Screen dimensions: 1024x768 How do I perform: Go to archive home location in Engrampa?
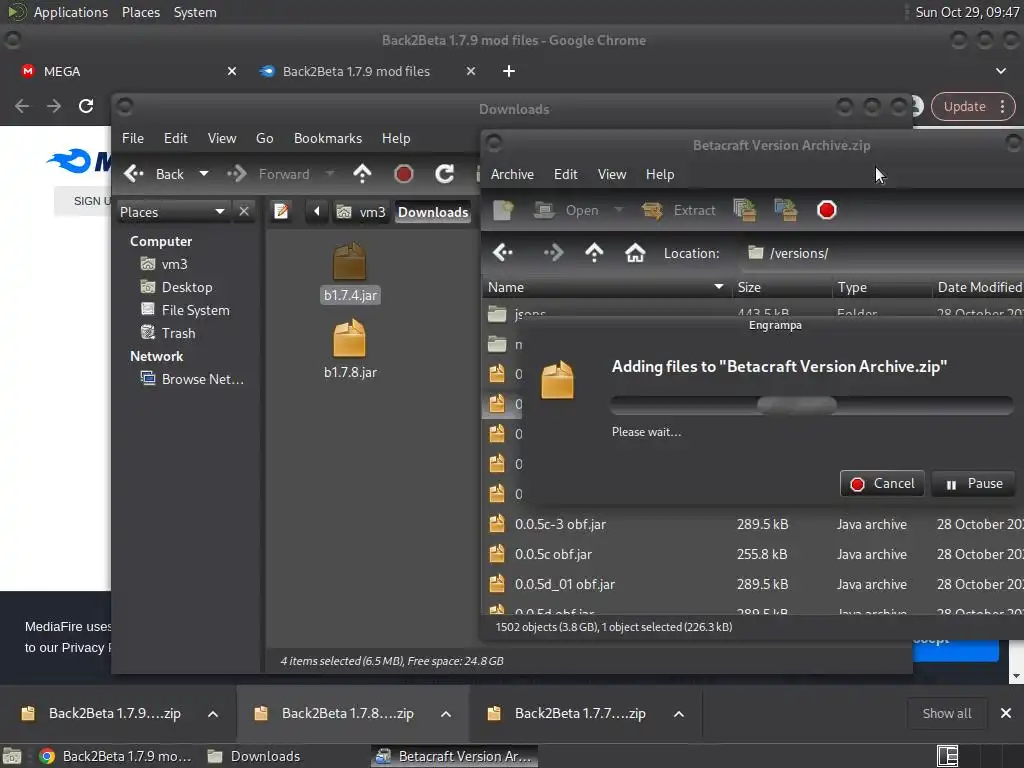pyautogui.click(x=635, y=253)
